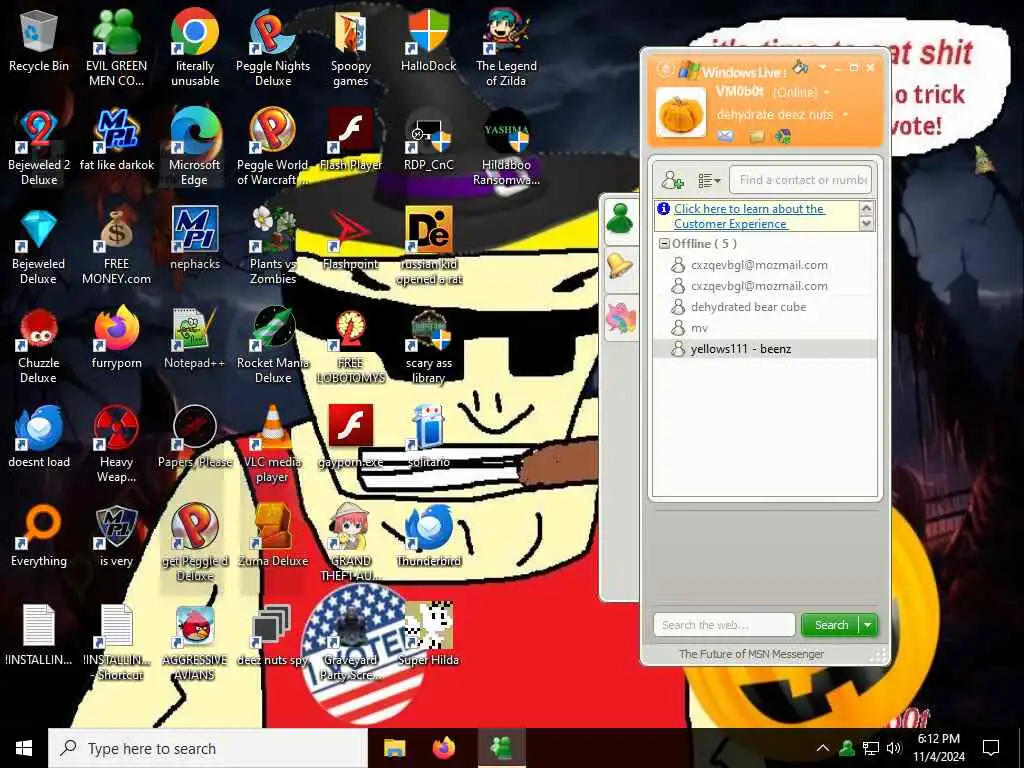Select the Microsoft Edge desktop shortcut
This screenshot has height=768, width=1024.
click(x=195, y=148)
